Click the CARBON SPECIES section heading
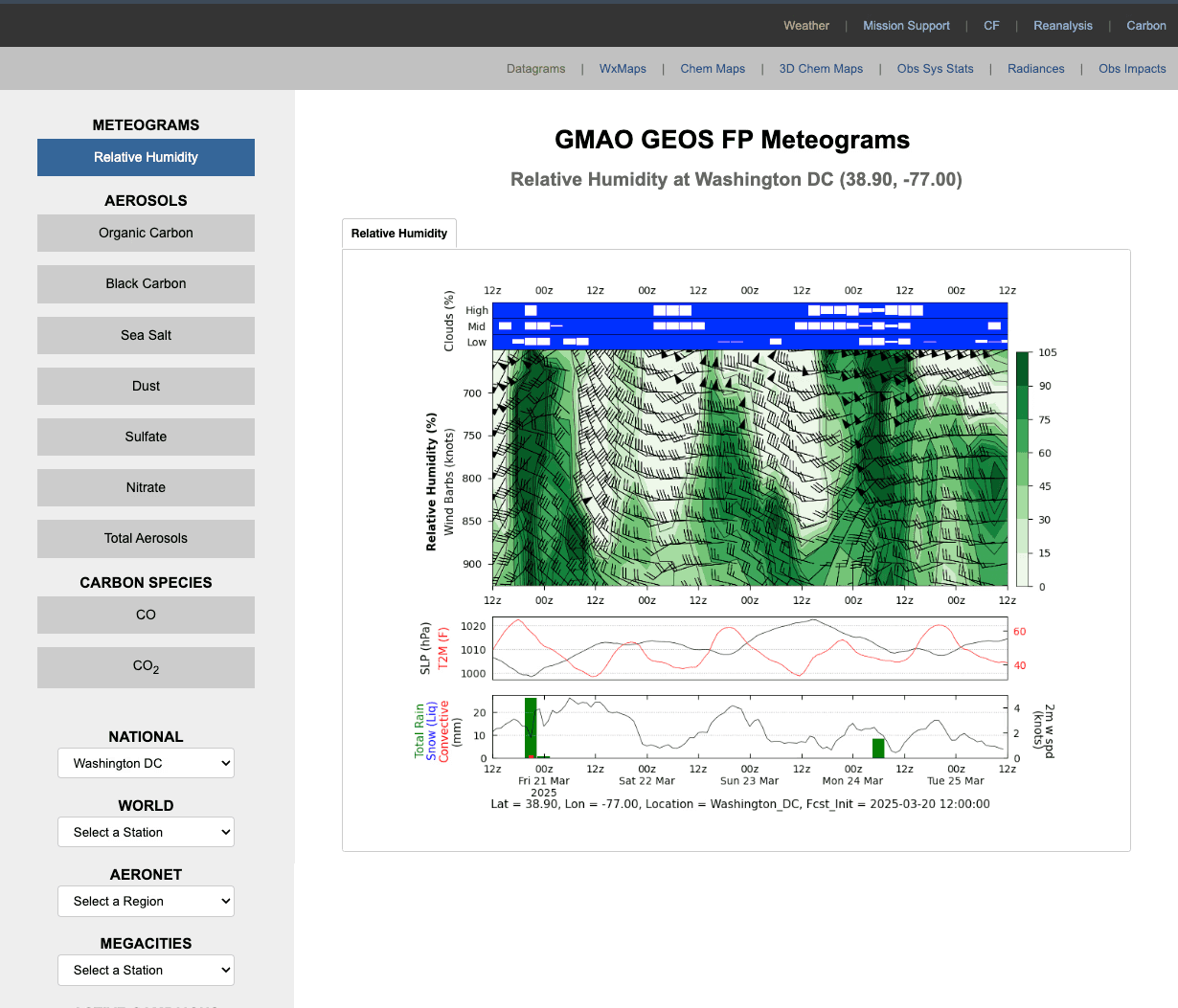The image size is (1178, 1008). tap(146, 582)
